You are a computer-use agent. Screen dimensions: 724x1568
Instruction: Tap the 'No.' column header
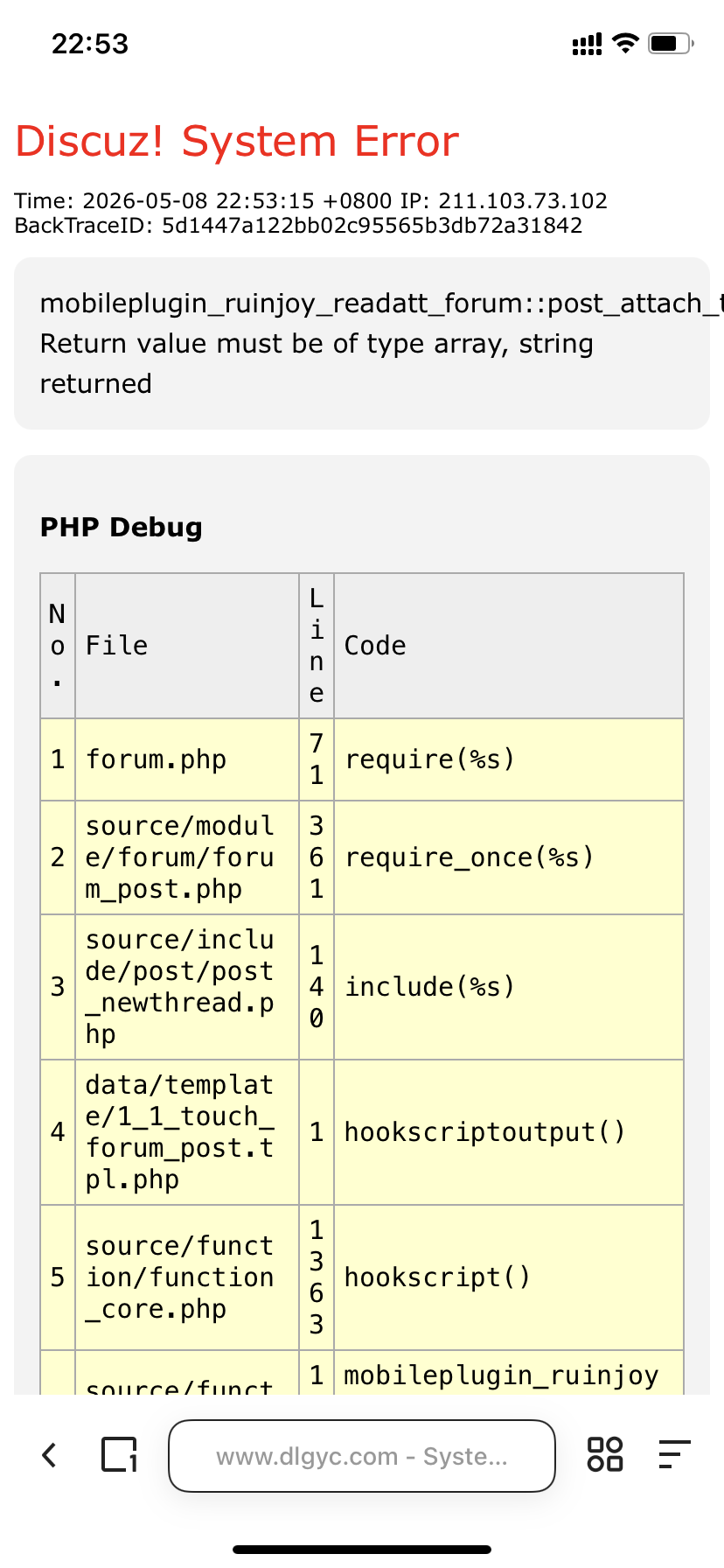[58, 646]
